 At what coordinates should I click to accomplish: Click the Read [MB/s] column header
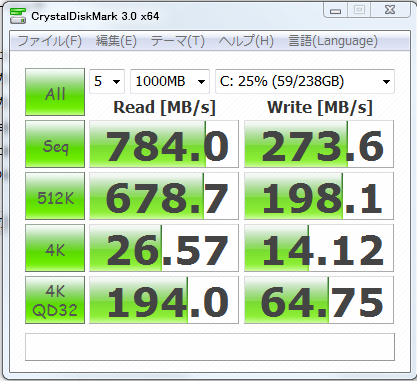coord(164,107)
